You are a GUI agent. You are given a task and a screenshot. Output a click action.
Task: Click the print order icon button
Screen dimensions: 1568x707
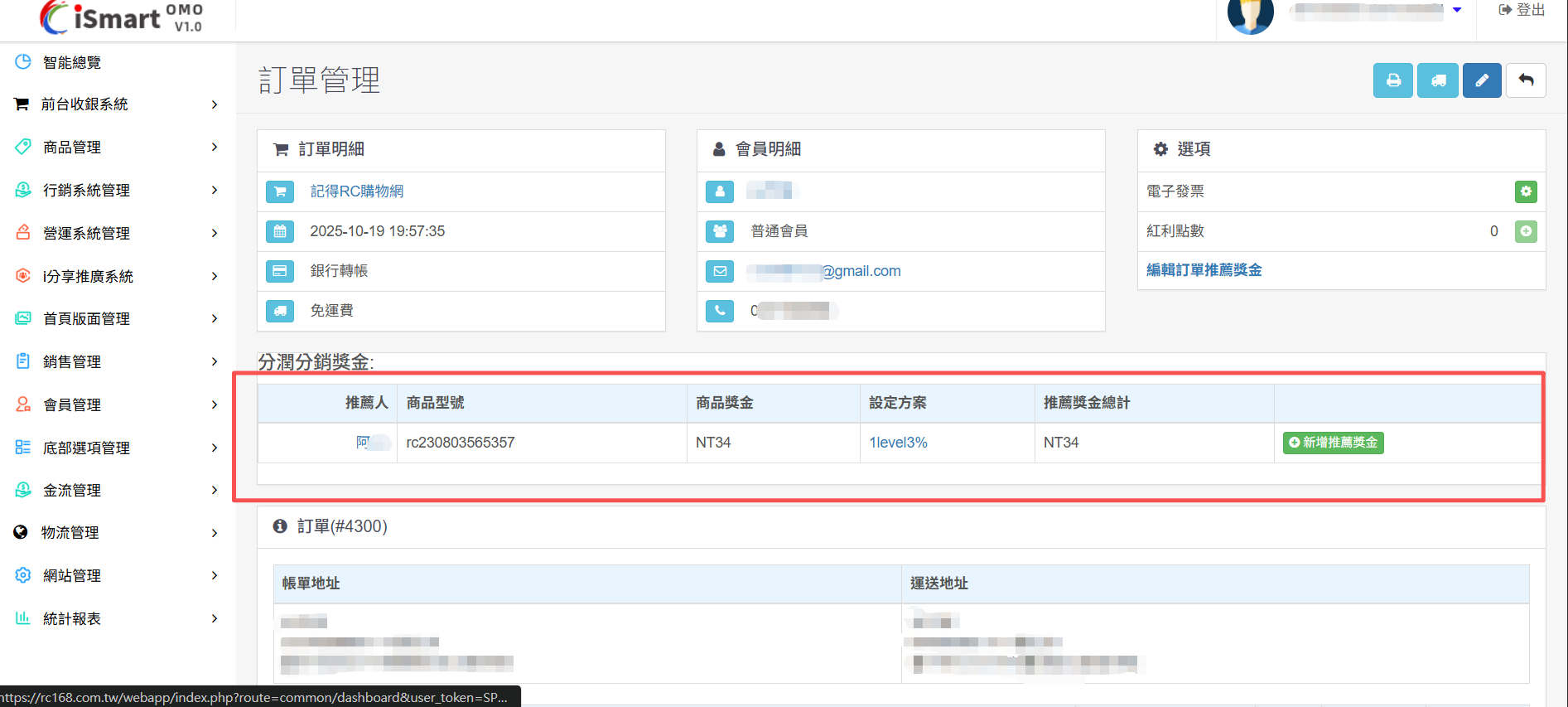(1392, 80)
